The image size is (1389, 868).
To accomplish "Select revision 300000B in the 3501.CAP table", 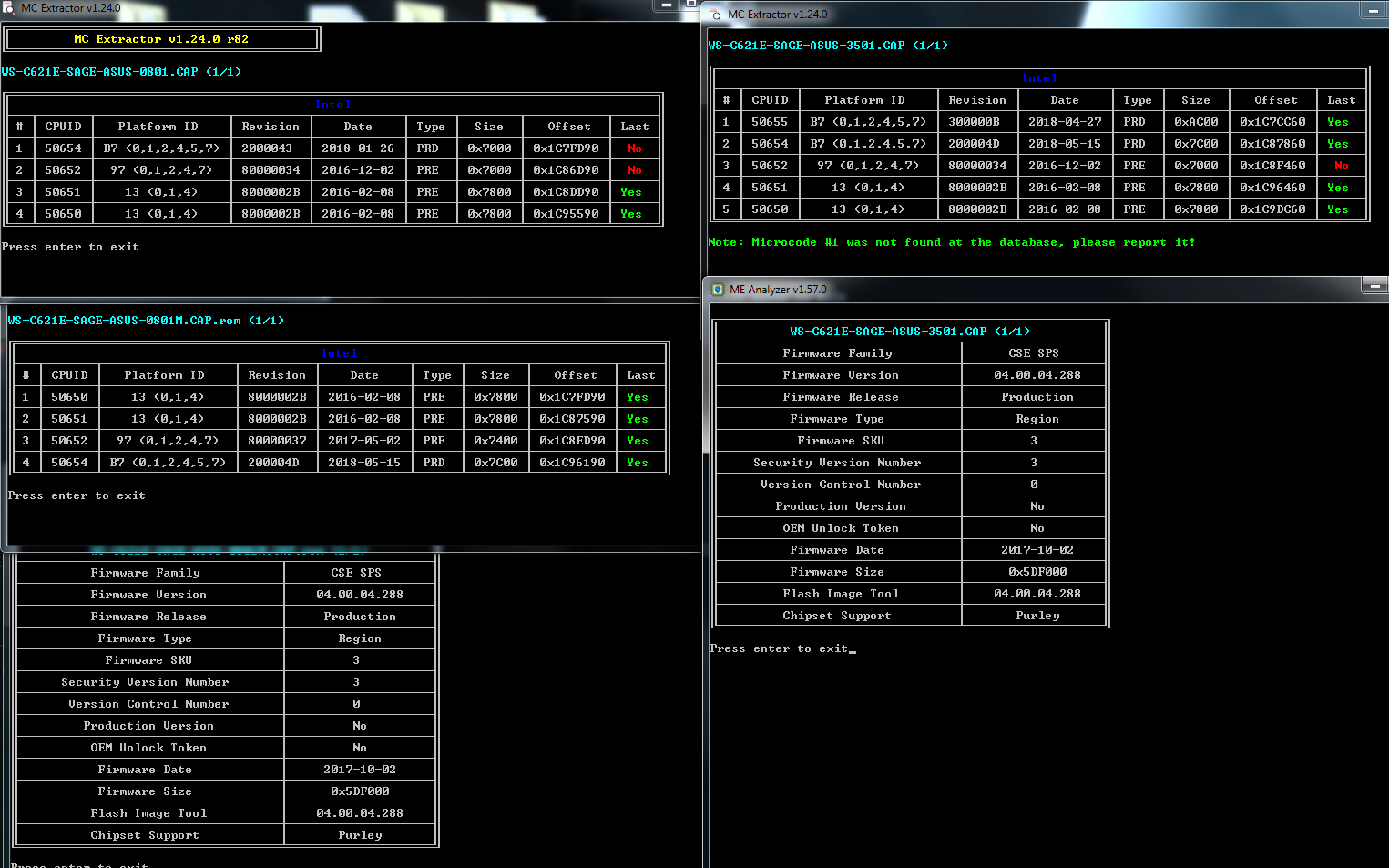I will pyautogui.click(x=974, y=122).
